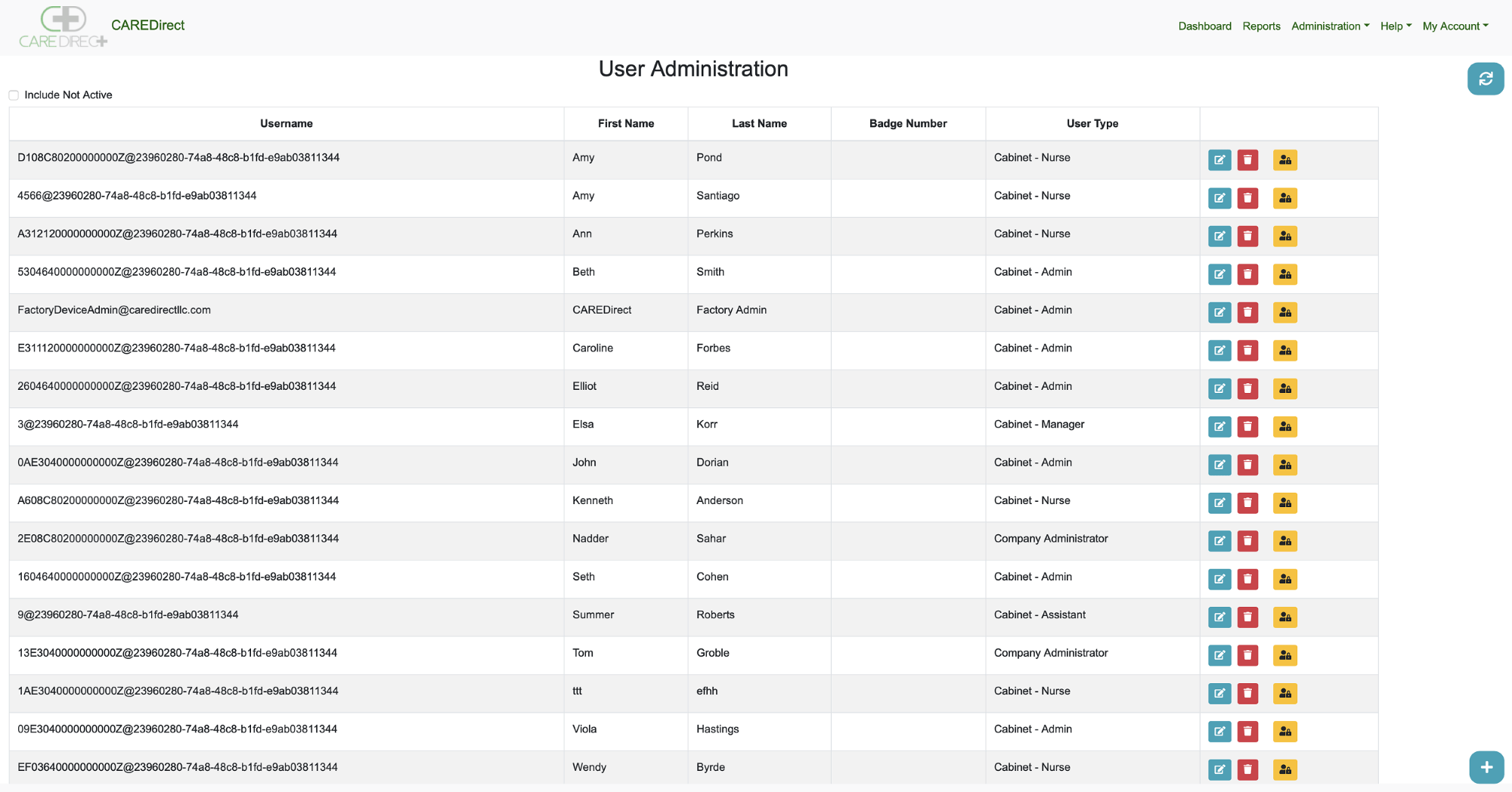
Task: Open the Administration dropdown menu
Action: (x=1330, y=26)
